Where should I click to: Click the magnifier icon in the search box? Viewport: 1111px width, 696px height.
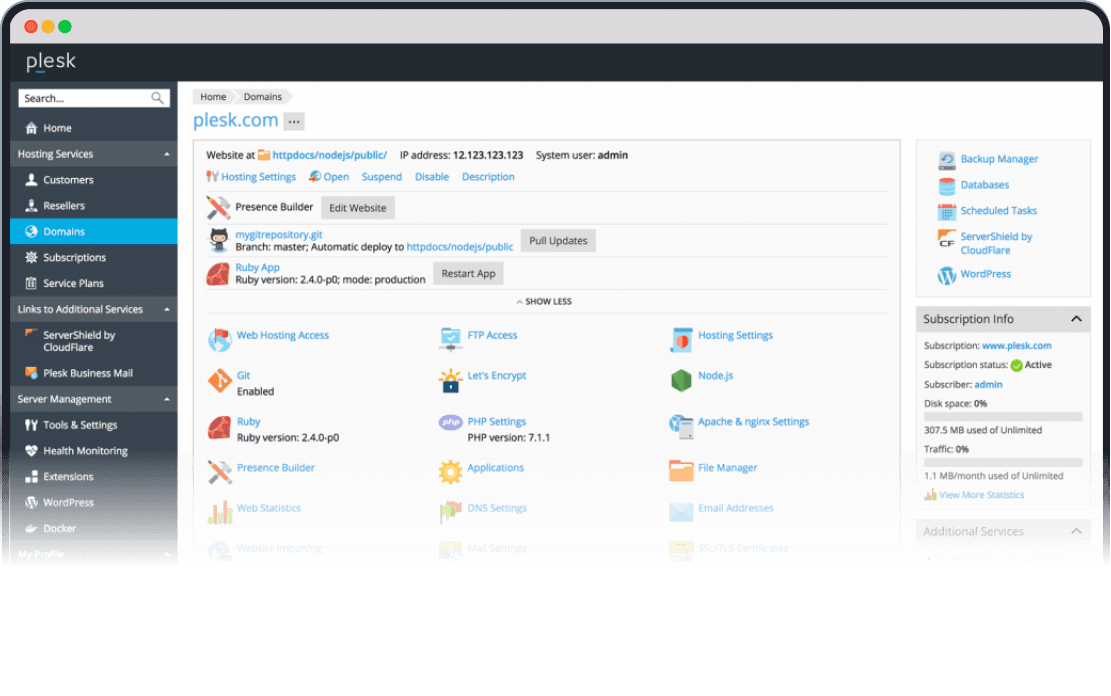tap(157, 98)
